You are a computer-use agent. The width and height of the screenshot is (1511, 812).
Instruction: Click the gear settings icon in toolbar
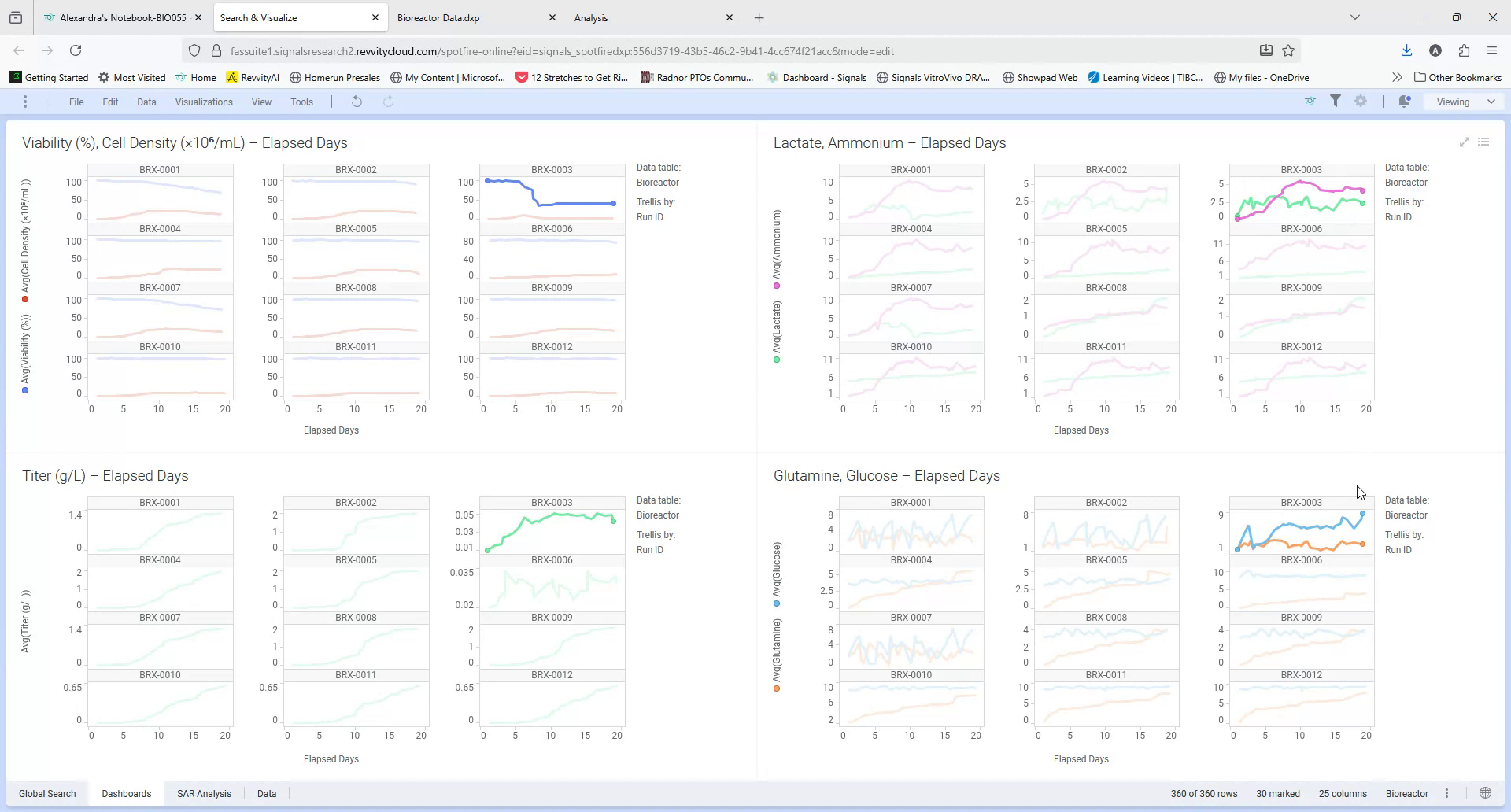[x=1361, y=101]
